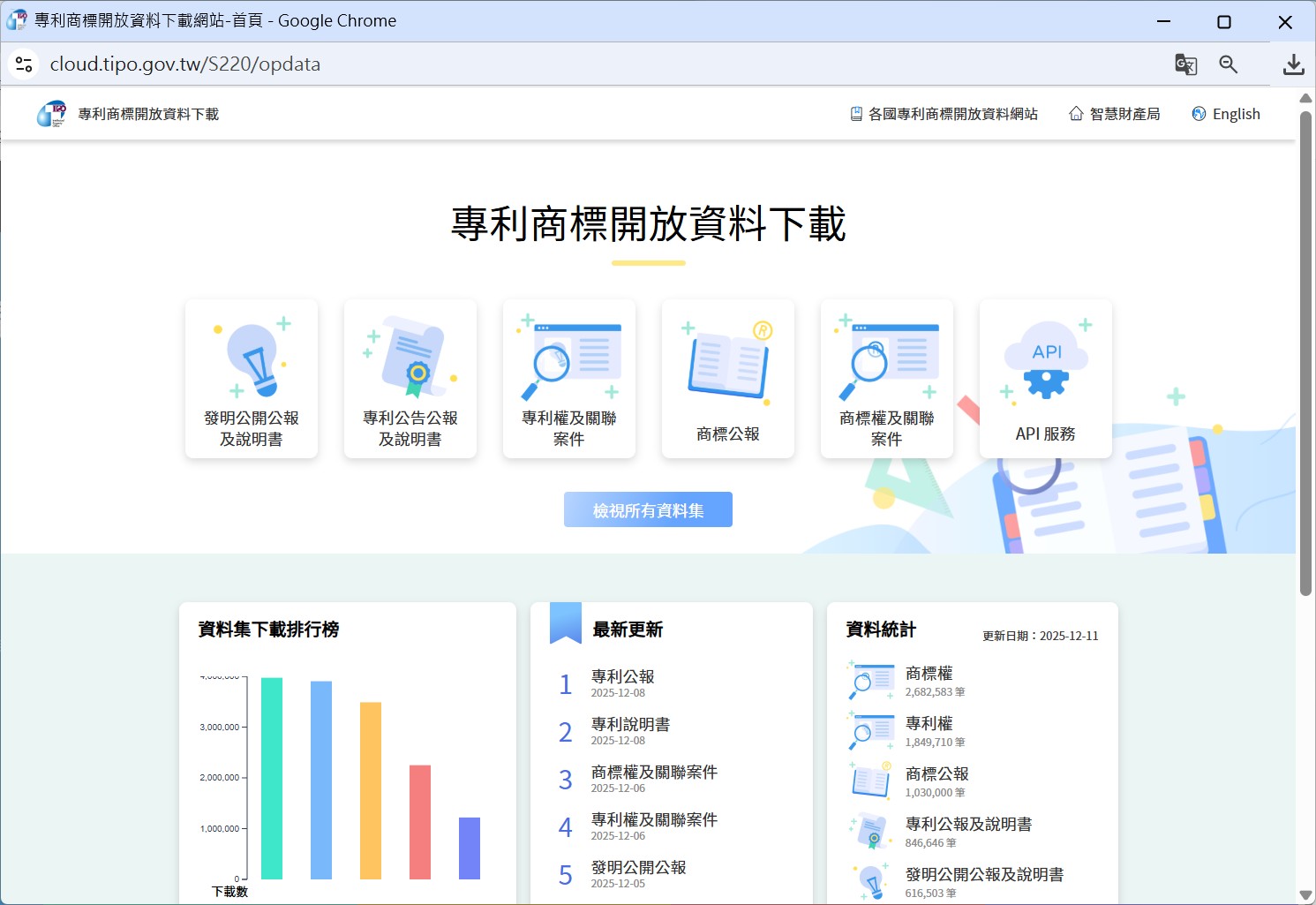Viewport: 1316px width, 905px height.
Task: Select the 專利公告公報及說明書 certificate scroll icon
Action: pos(410,358)
